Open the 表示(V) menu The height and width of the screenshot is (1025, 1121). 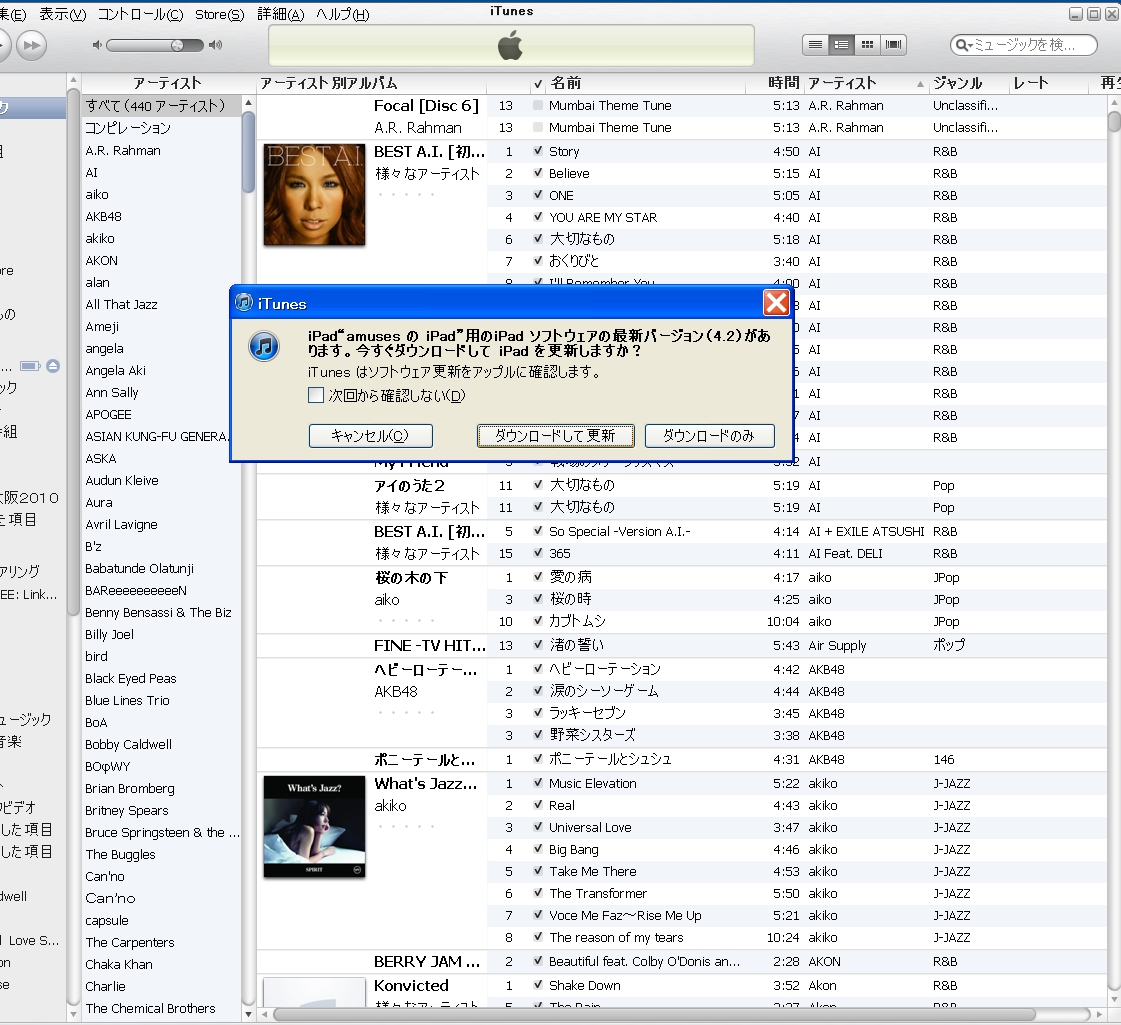(62, 14)
